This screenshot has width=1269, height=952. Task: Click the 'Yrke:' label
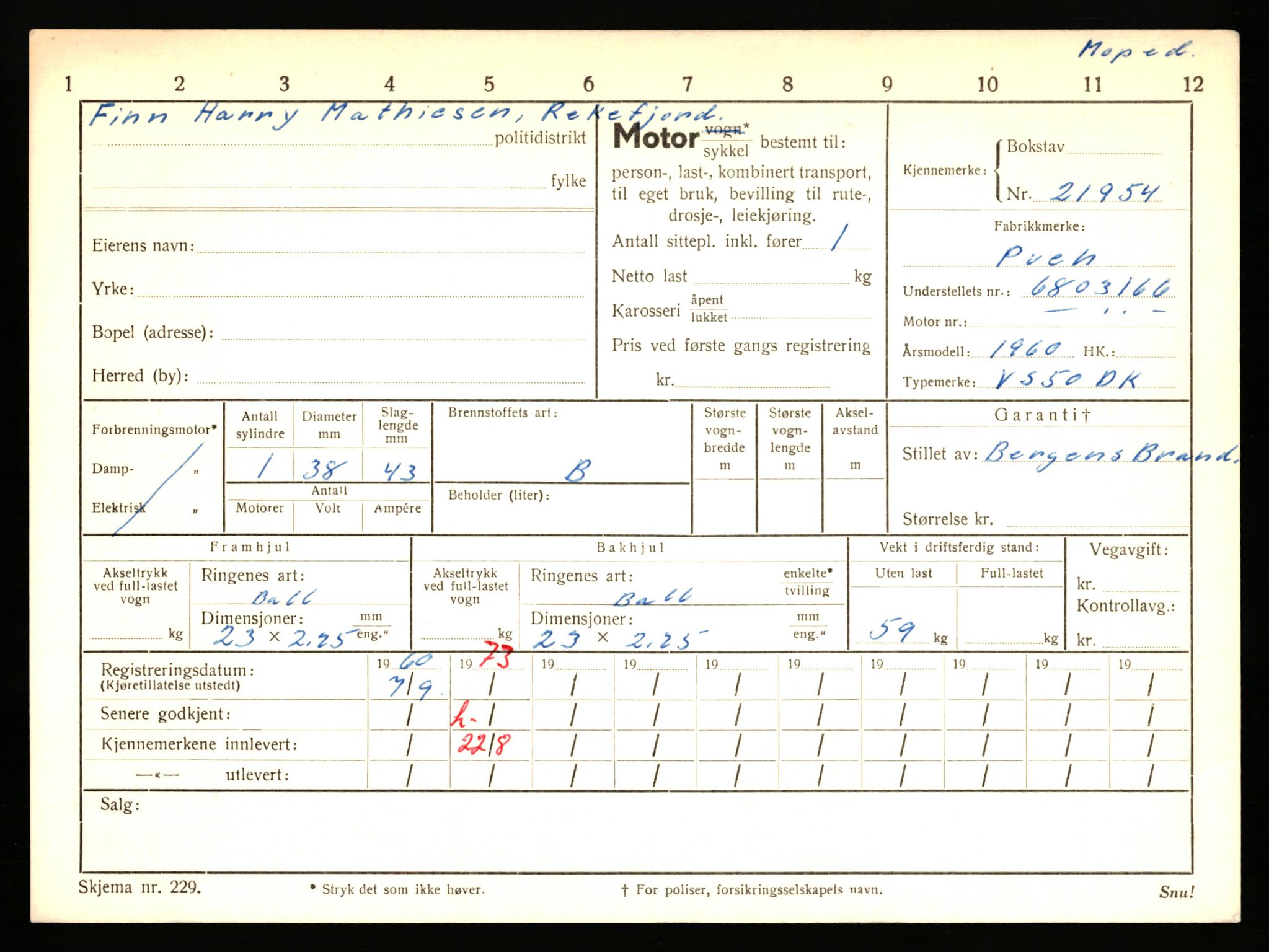[x=113, y=289]
